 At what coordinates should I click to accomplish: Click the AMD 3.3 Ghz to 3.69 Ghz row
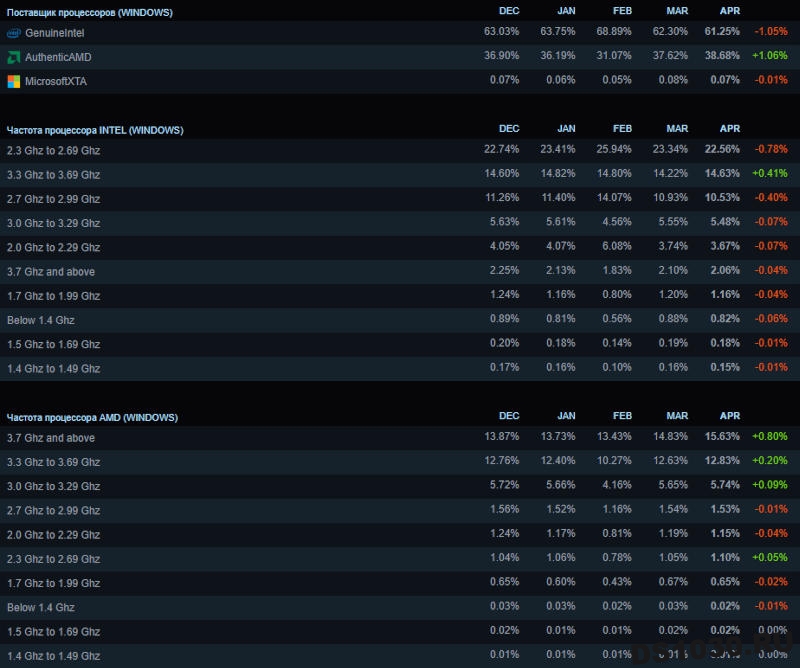pos(400,462)
